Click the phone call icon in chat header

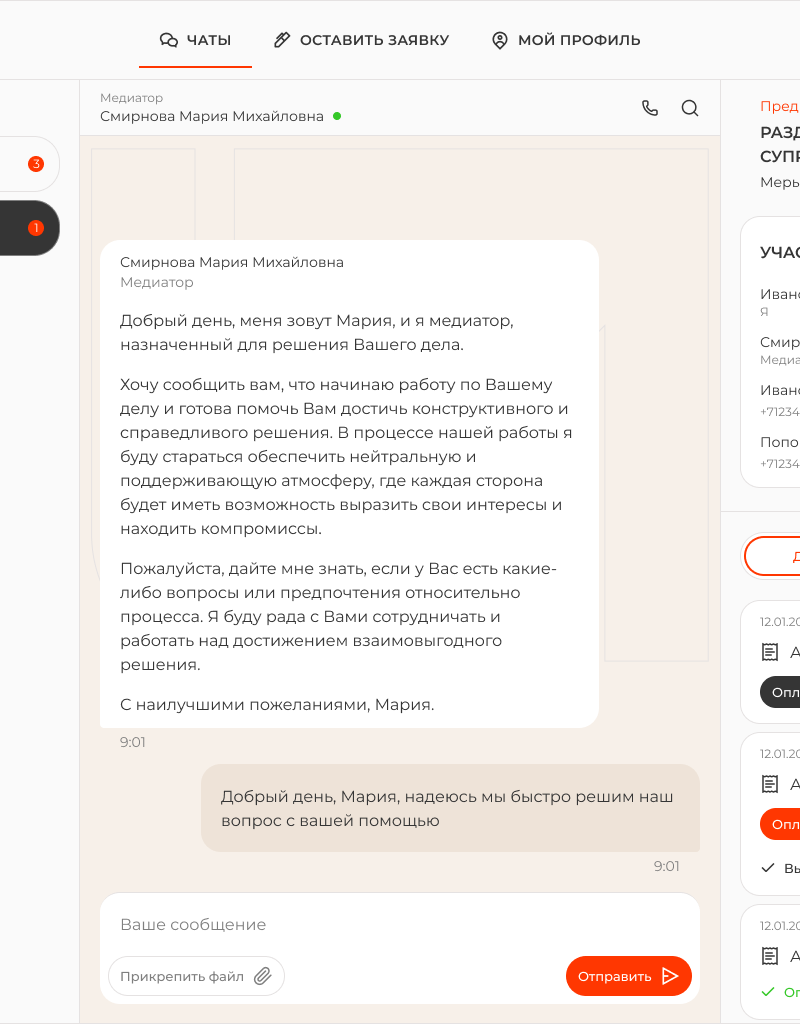point(650,108)
